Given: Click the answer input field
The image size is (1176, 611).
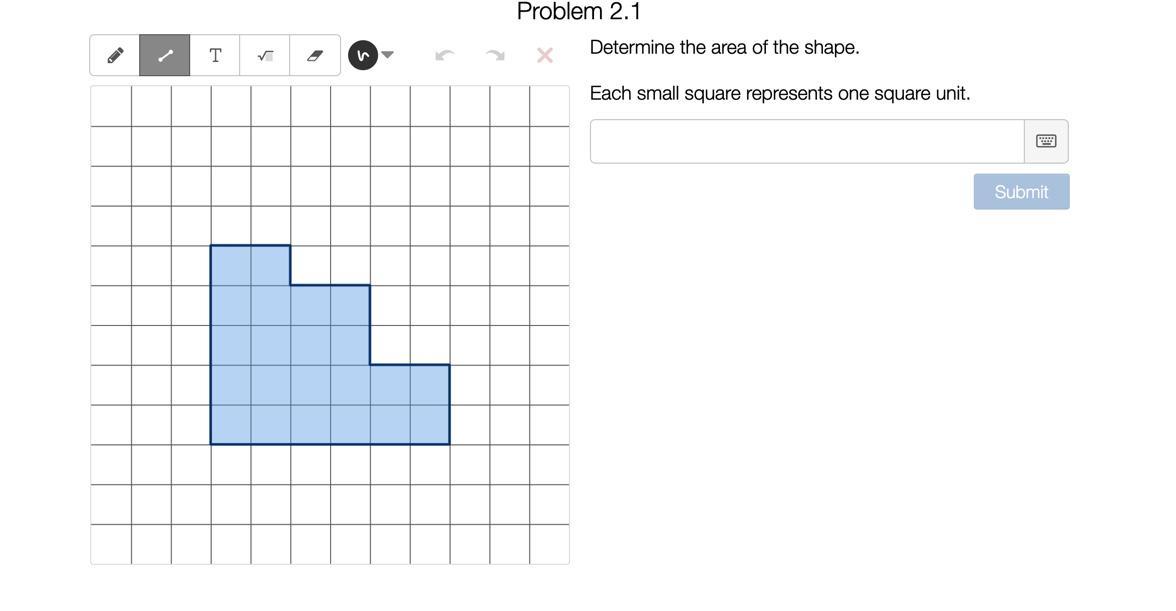Looking at the screenshot, I should (x=806, y=141).
